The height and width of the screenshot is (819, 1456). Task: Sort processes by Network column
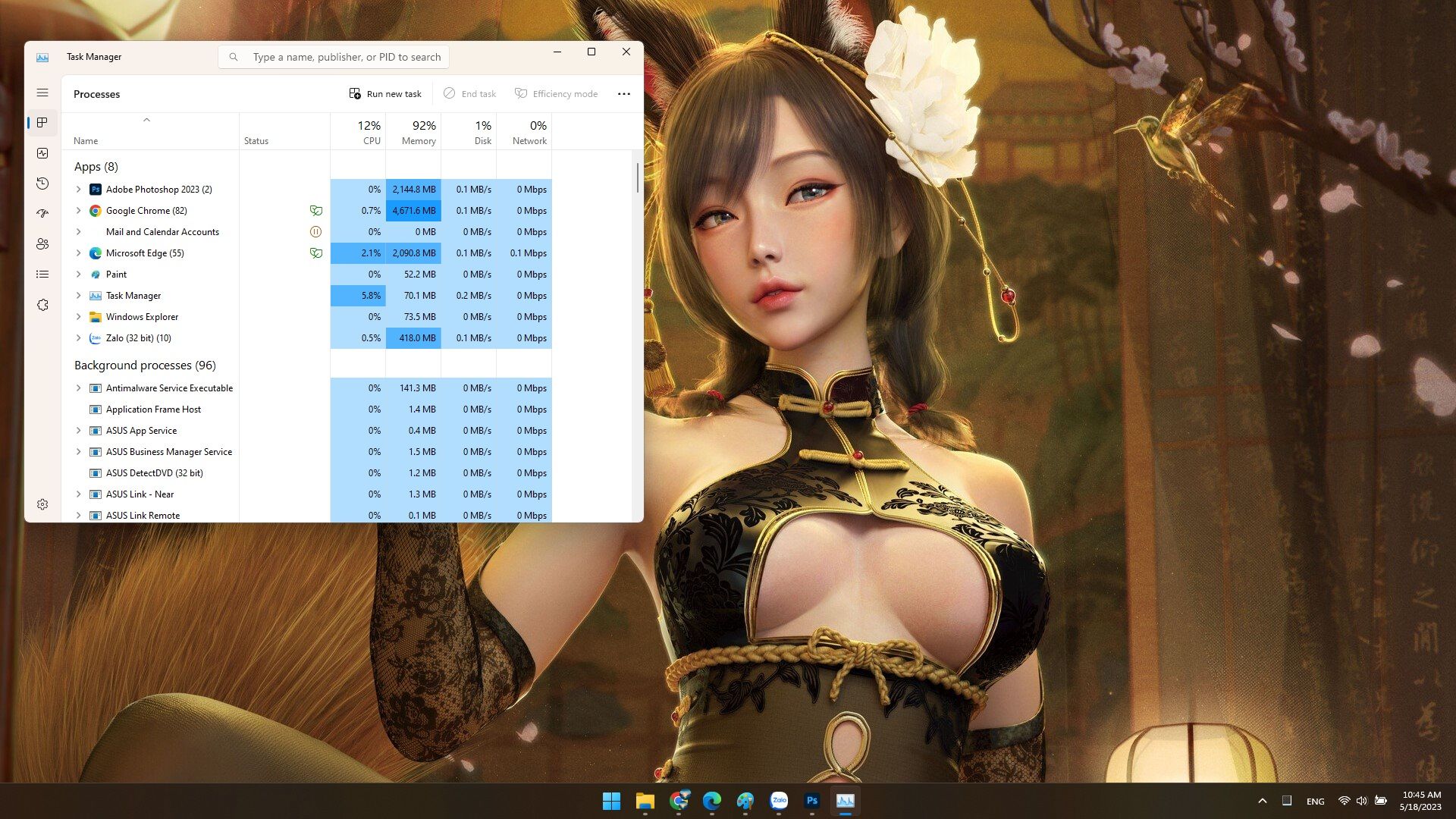coord(524,132)
